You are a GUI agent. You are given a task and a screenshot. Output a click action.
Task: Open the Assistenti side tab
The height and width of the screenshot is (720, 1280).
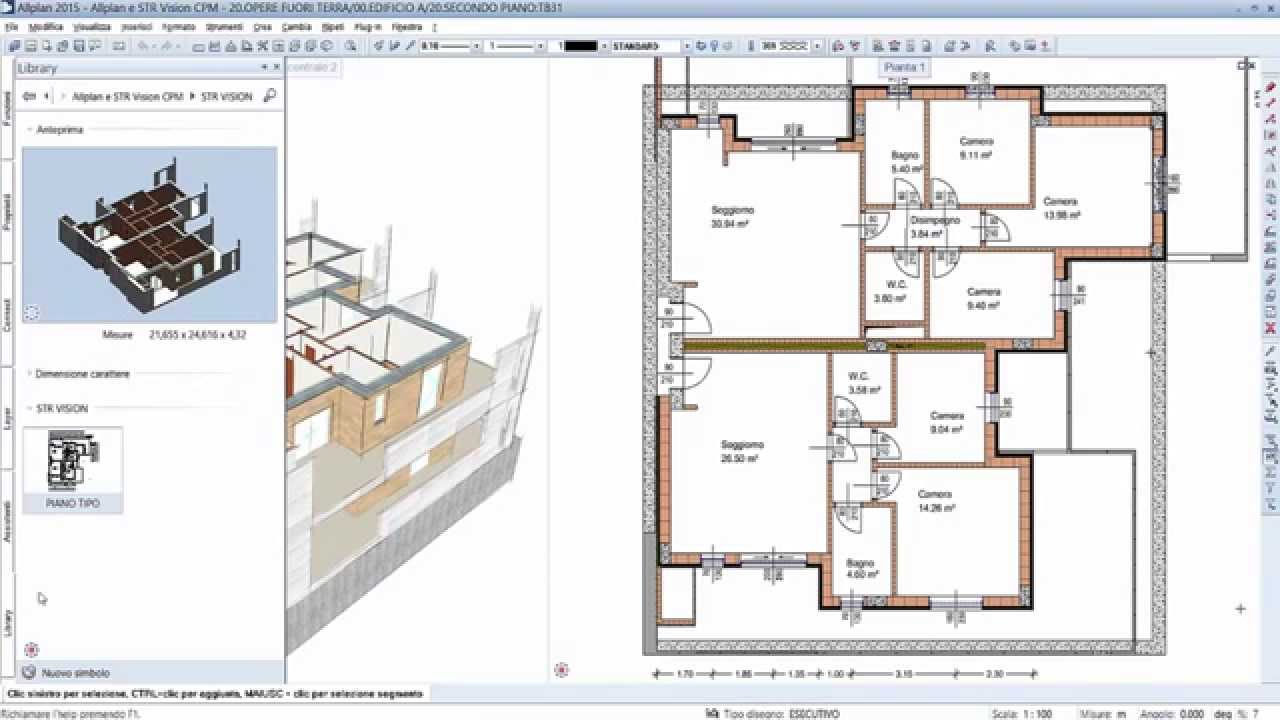pos(7,522)
